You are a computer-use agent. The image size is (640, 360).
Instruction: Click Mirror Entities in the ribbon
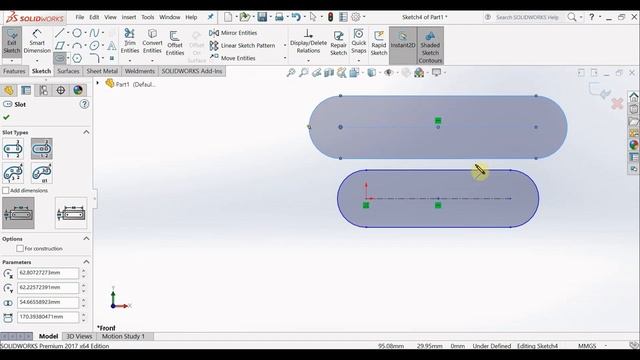pos(233,33)
